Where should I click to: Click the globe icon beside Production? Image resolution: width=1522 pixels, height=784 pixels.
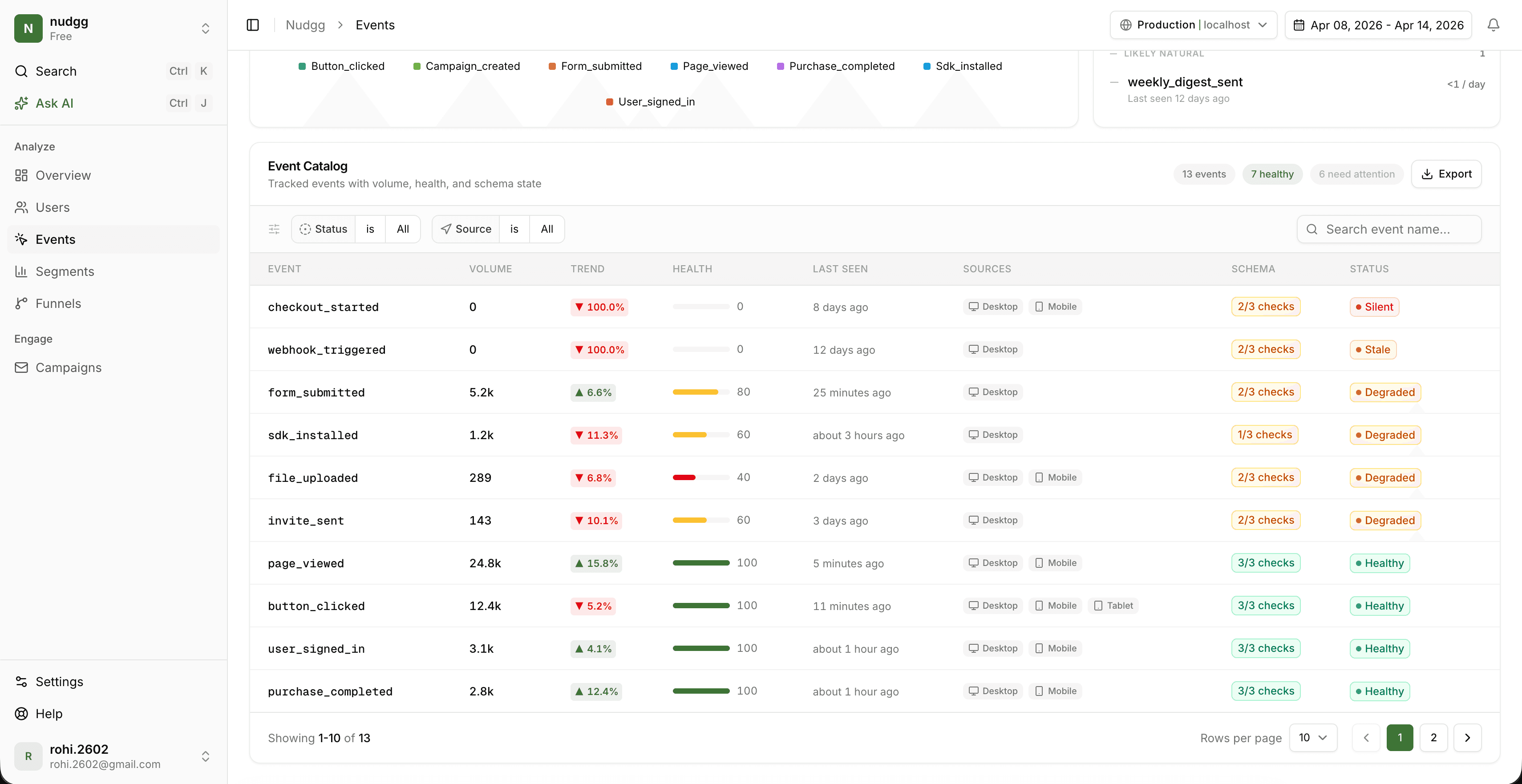point(1125,25)
